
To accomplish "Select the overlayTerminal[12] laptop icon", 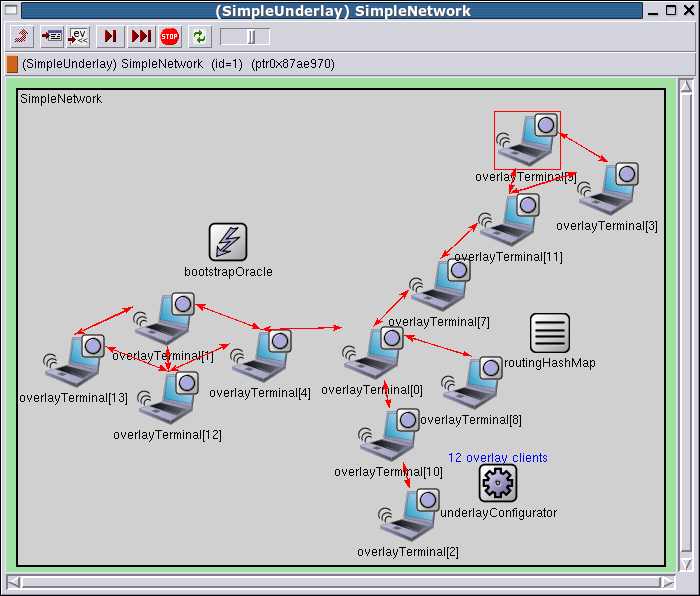I will 168,398.
